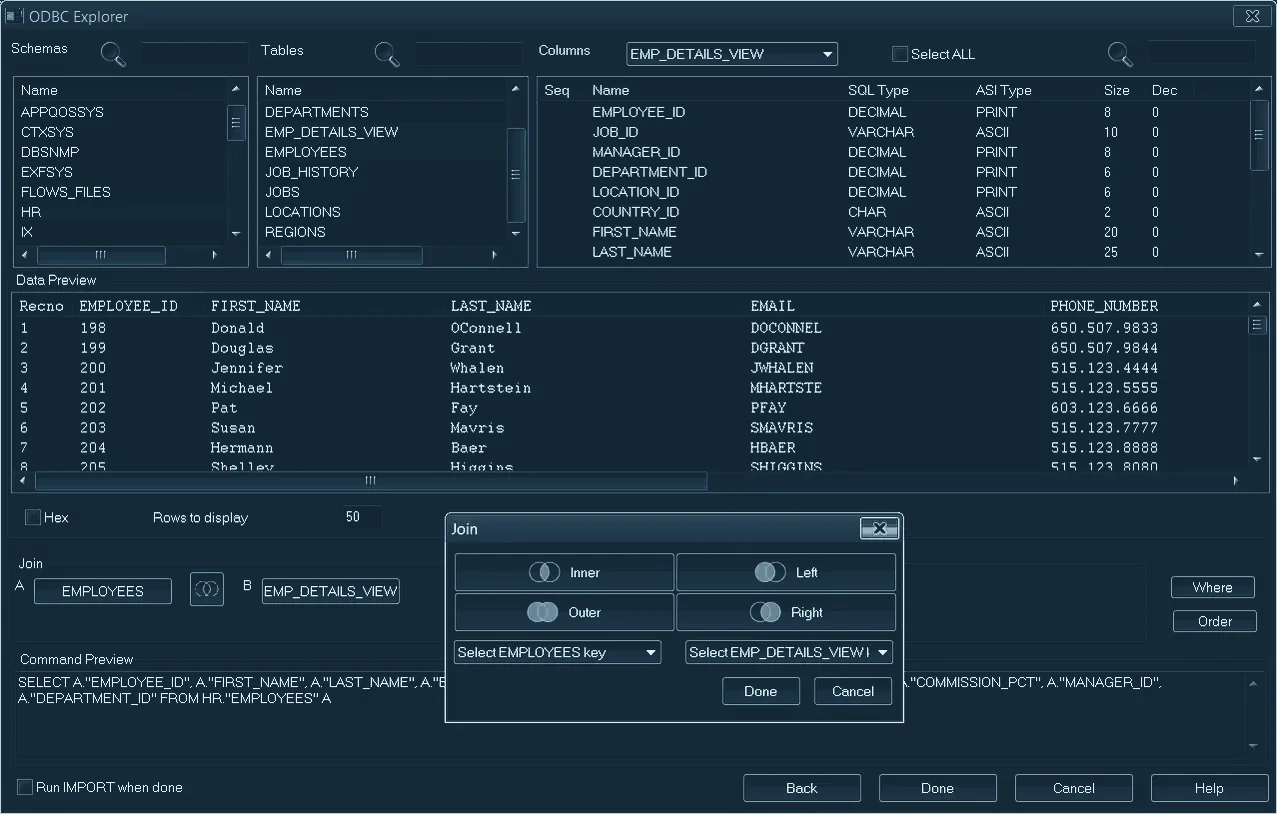Image resolution: width=1277 pixels, height=814 pixels.
Task: Click the Tables search magnifier icon
Action: [387, 54]
